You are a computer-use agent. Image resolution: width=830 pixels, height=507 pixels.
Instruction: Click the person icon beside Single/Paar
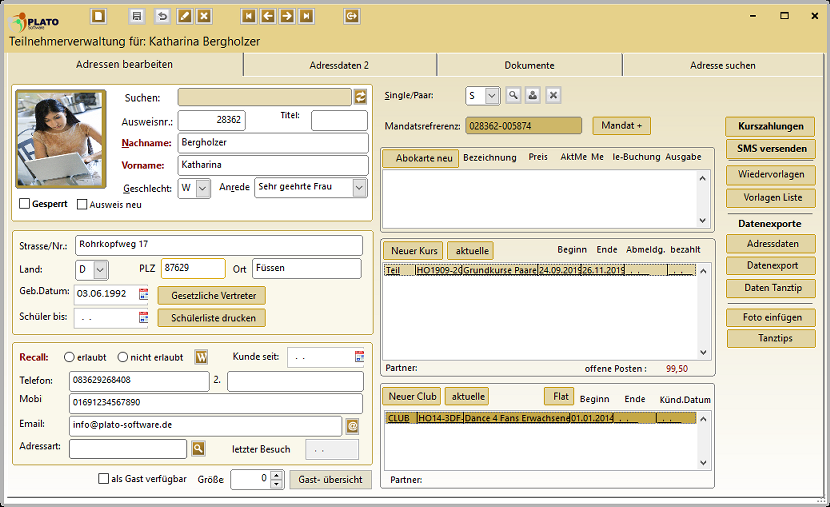point(533,96)
